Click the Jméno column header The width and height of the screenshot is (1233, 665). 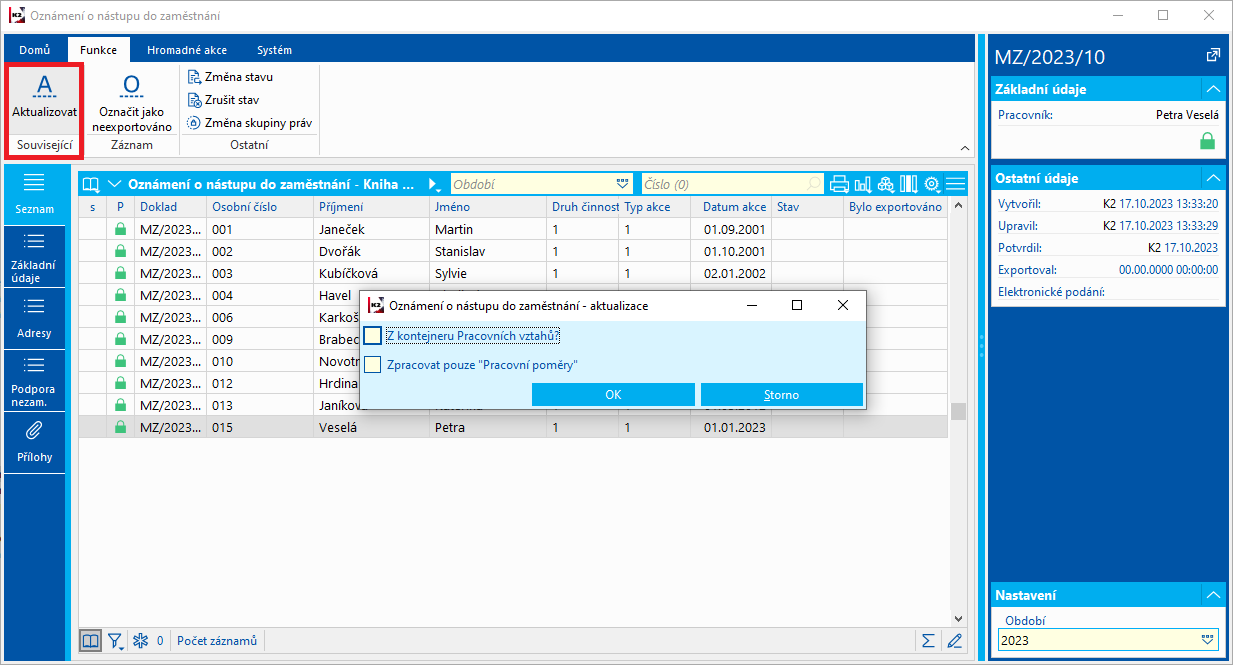point(488,207)
